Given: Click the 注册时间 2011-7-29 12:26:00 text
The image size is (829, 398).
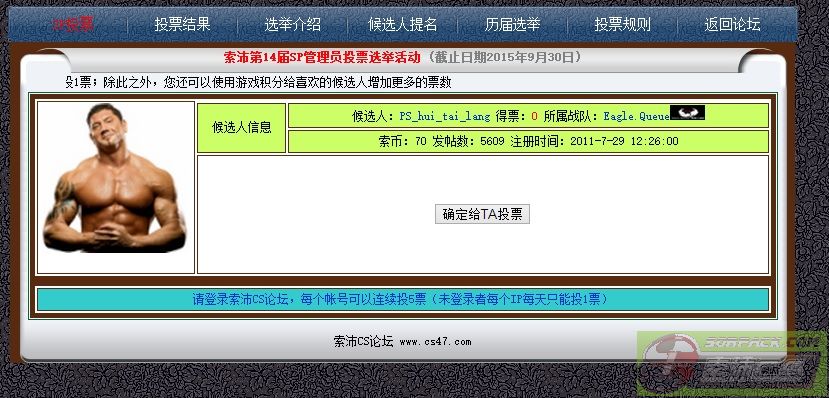Looking at the screenshot, I should tap(594, 142).
